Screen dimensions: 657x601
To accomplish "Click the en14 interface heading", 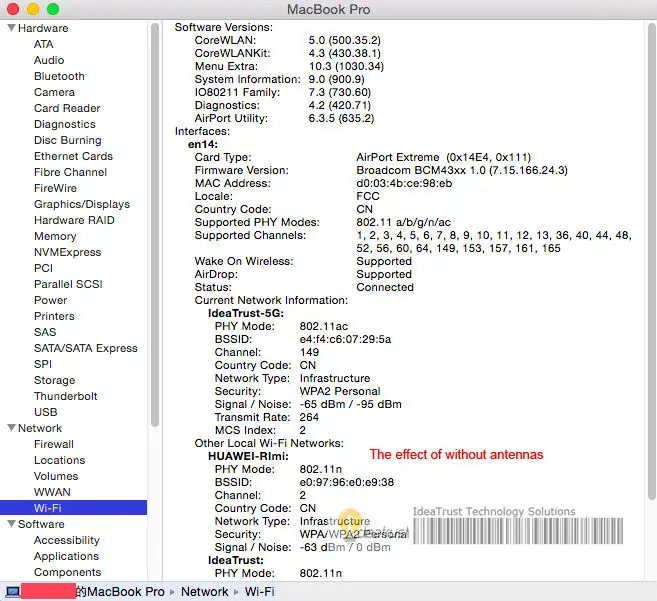I will click(x=203, y=144).
